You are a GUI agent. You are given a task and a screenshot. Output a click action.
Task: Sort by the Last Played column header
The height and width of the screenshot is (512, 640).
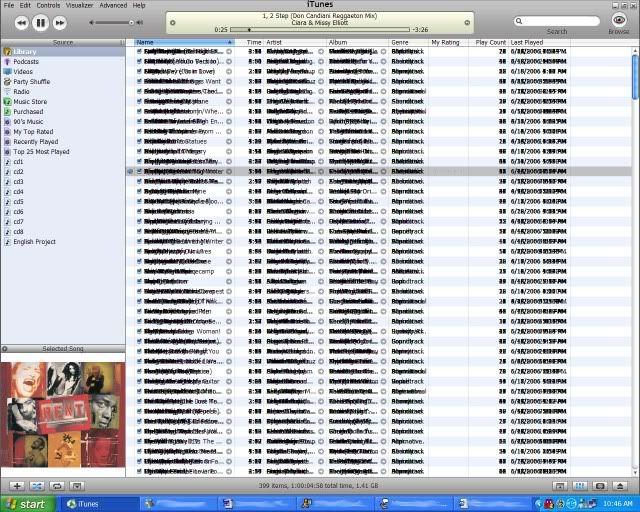(540, 42)
